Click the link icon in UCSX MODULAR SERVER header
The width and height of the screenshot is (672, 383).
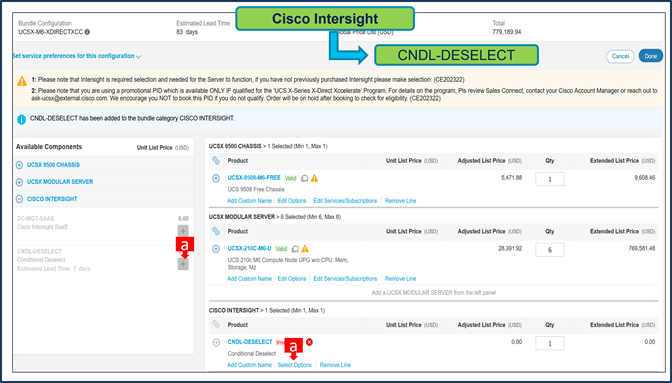(216, 231)
